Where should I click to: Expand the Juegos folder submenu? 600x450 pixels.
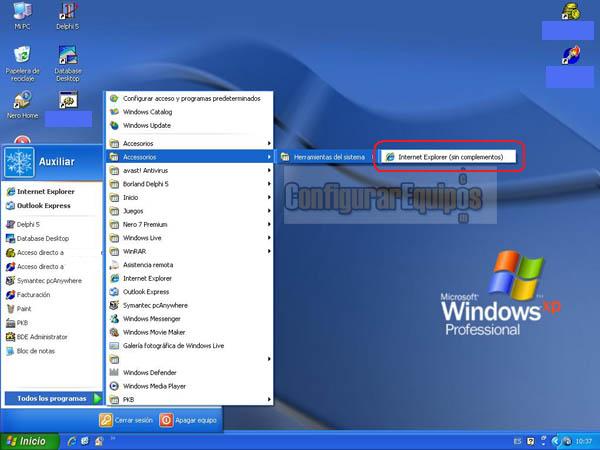point(189,211)
